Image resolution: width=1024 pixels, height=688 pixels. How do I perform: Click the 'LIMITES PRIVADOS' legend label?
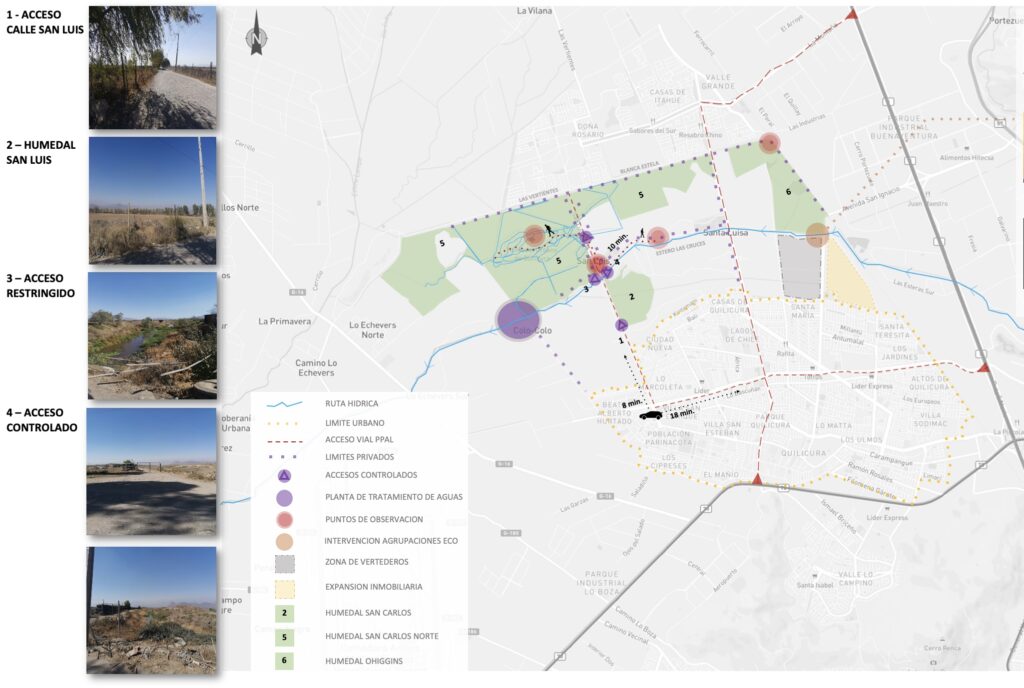360,457
